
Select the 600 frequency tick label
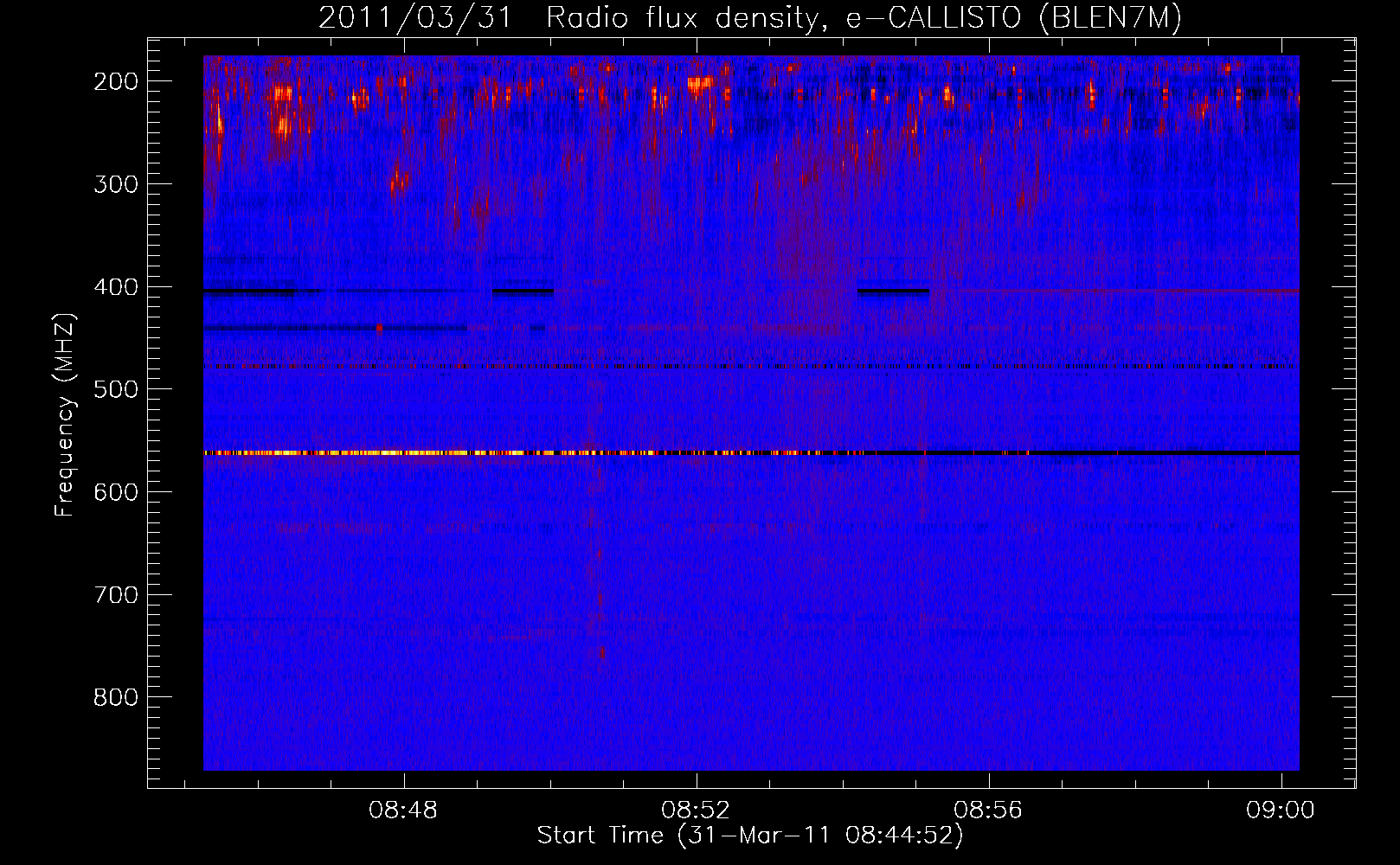pyautogui.click(x=116, y=492)
